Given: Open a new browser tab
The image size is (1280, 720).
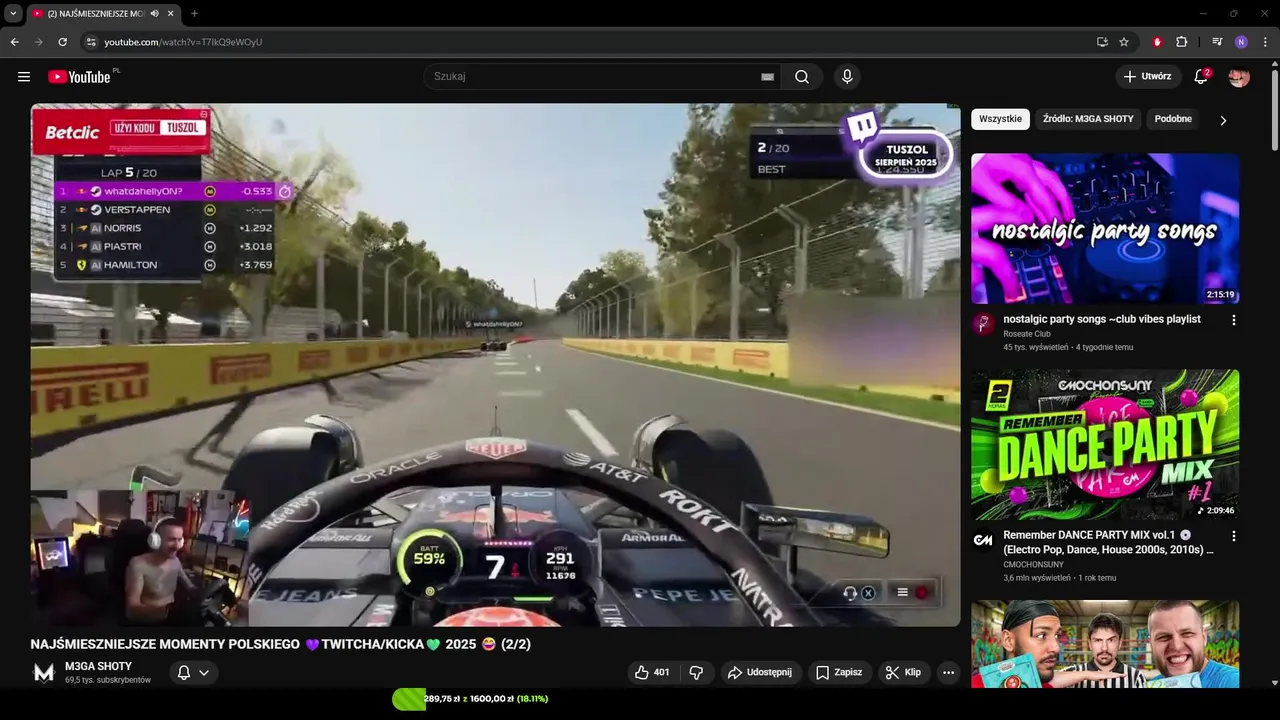Looking at the screenshot, I should pyautogui.click(x=194, y=13).
